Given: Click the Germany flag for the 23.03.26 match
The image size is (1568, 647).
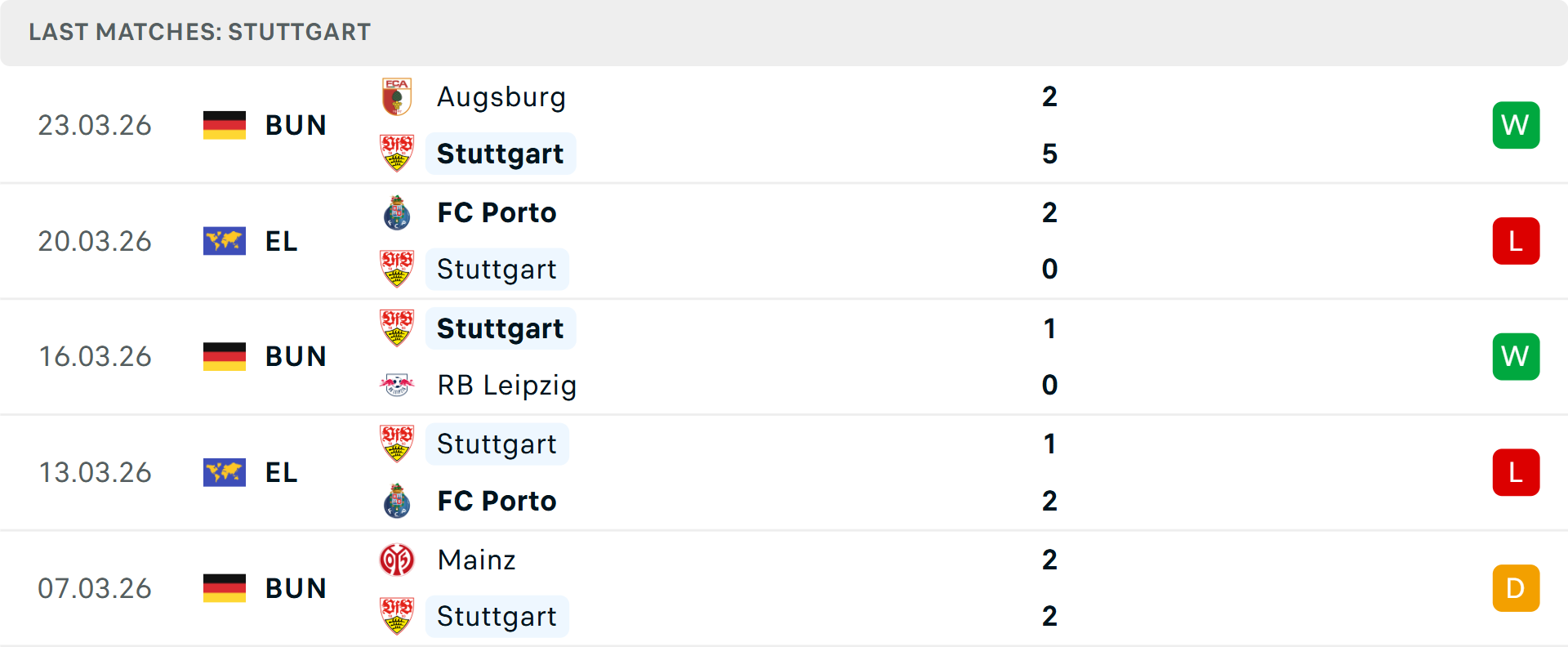Looking at the screenshot, I should (225, 125).
